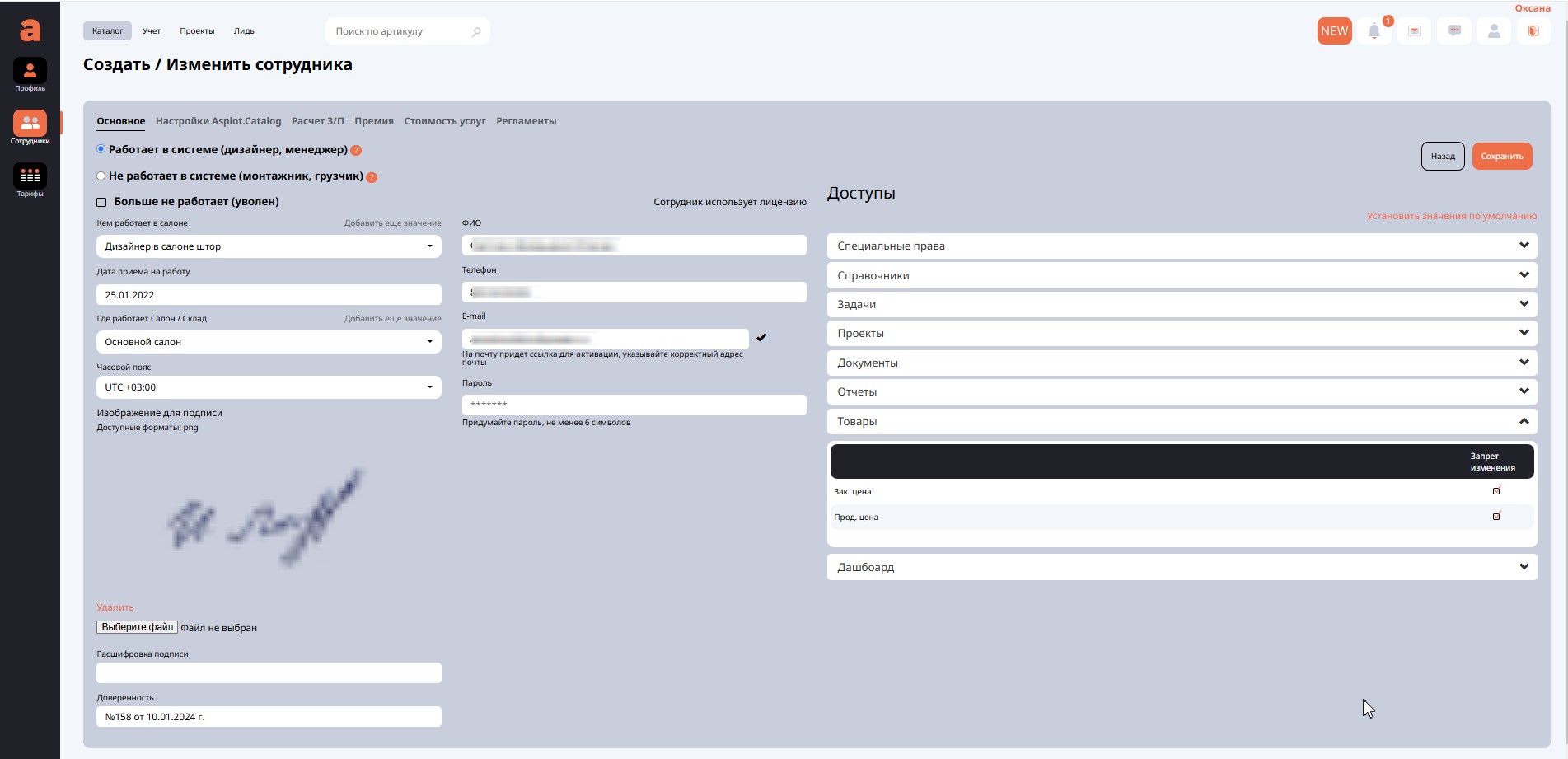The height and width of the screenshot is (759, 1568).
Task: Open Тарифы in the sidebar
Action: pyautogui.click(x=30, y=180)
